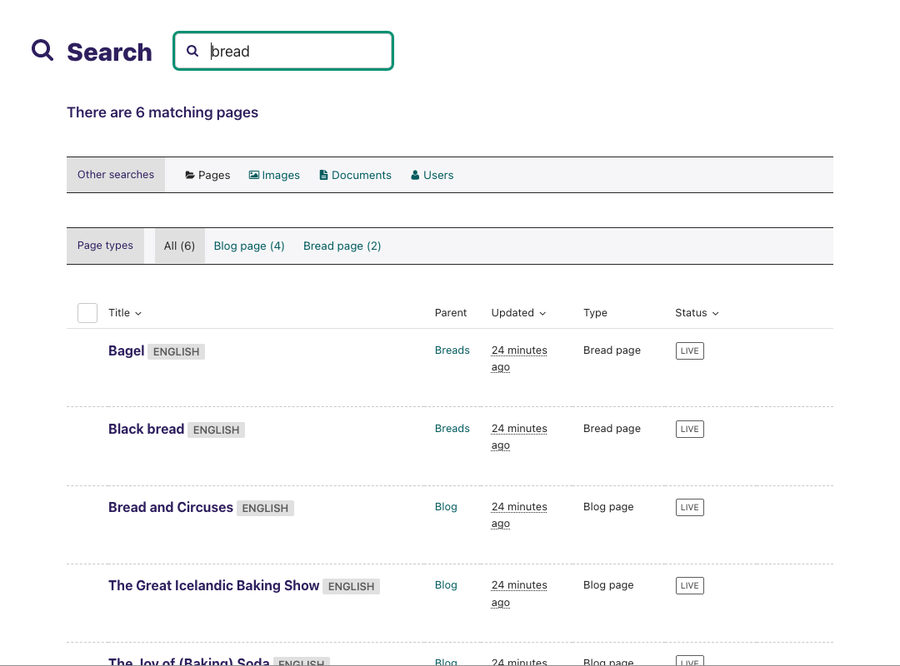Click the Bread page type cell for Black bread
The width and height of the screenshot is (900, 666).
612,428
